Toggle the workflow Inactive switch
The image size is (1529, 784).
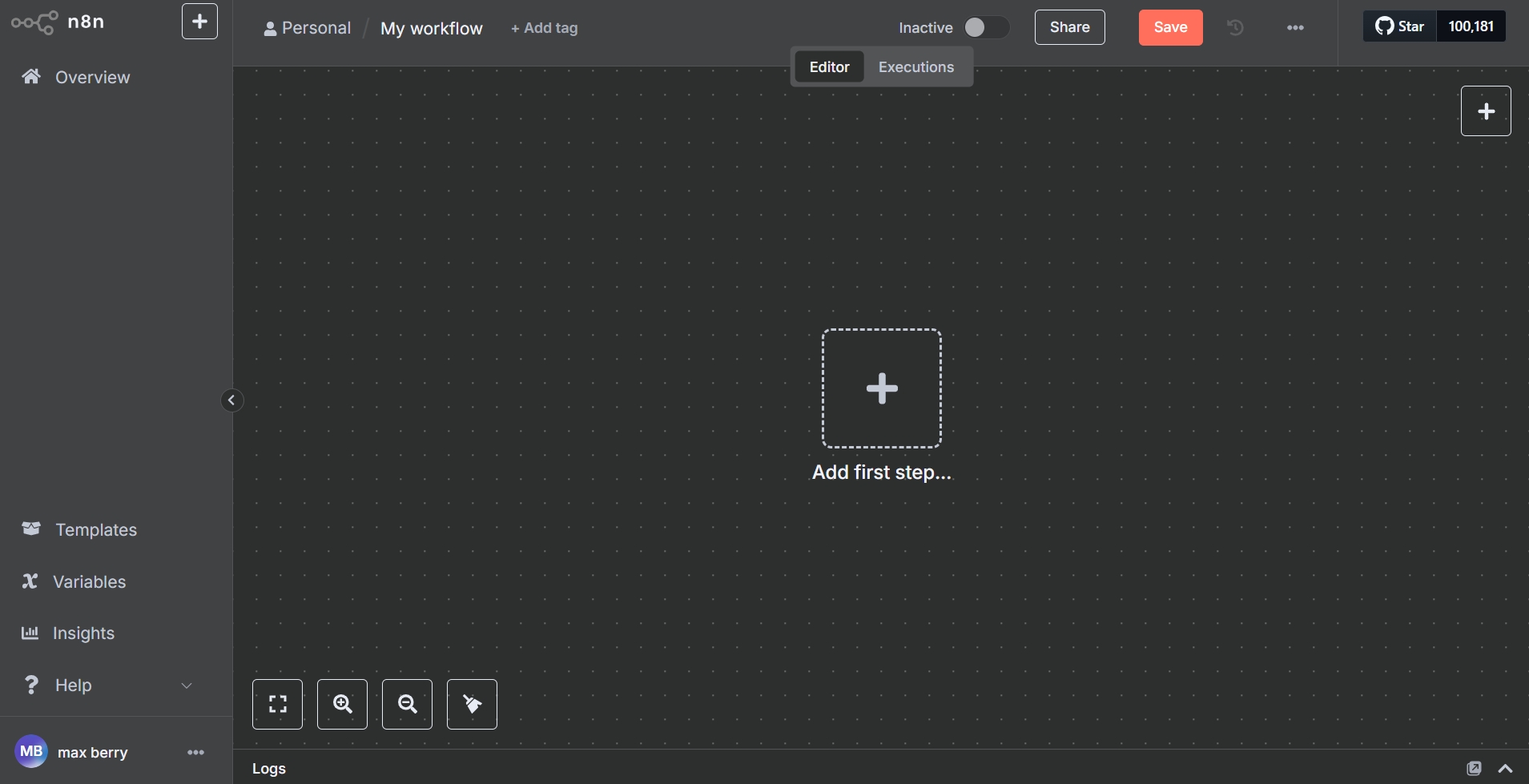pyautogui.click(x=985, y=28)
